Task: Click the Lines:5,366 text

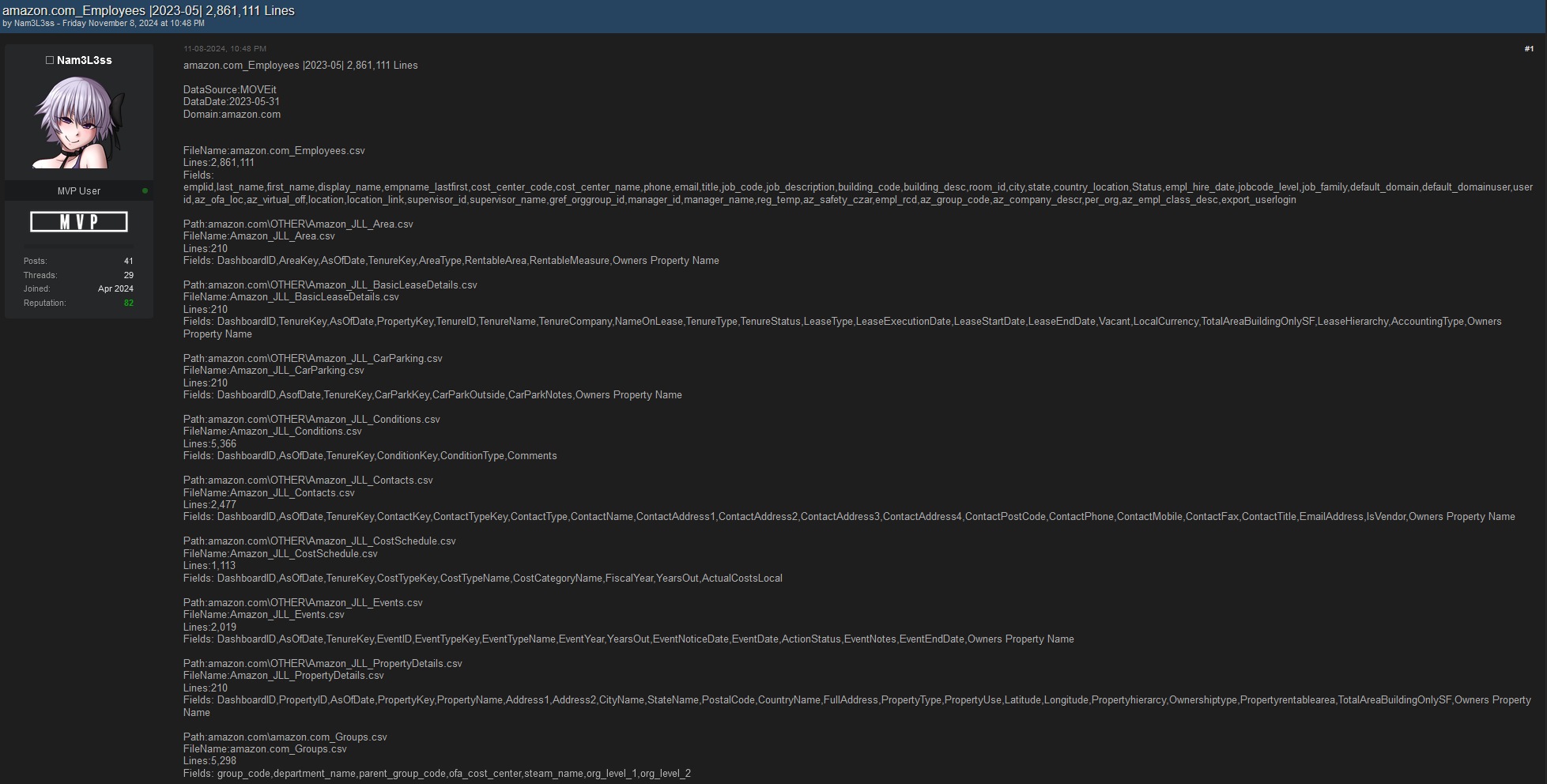Action: click(209, 444)
